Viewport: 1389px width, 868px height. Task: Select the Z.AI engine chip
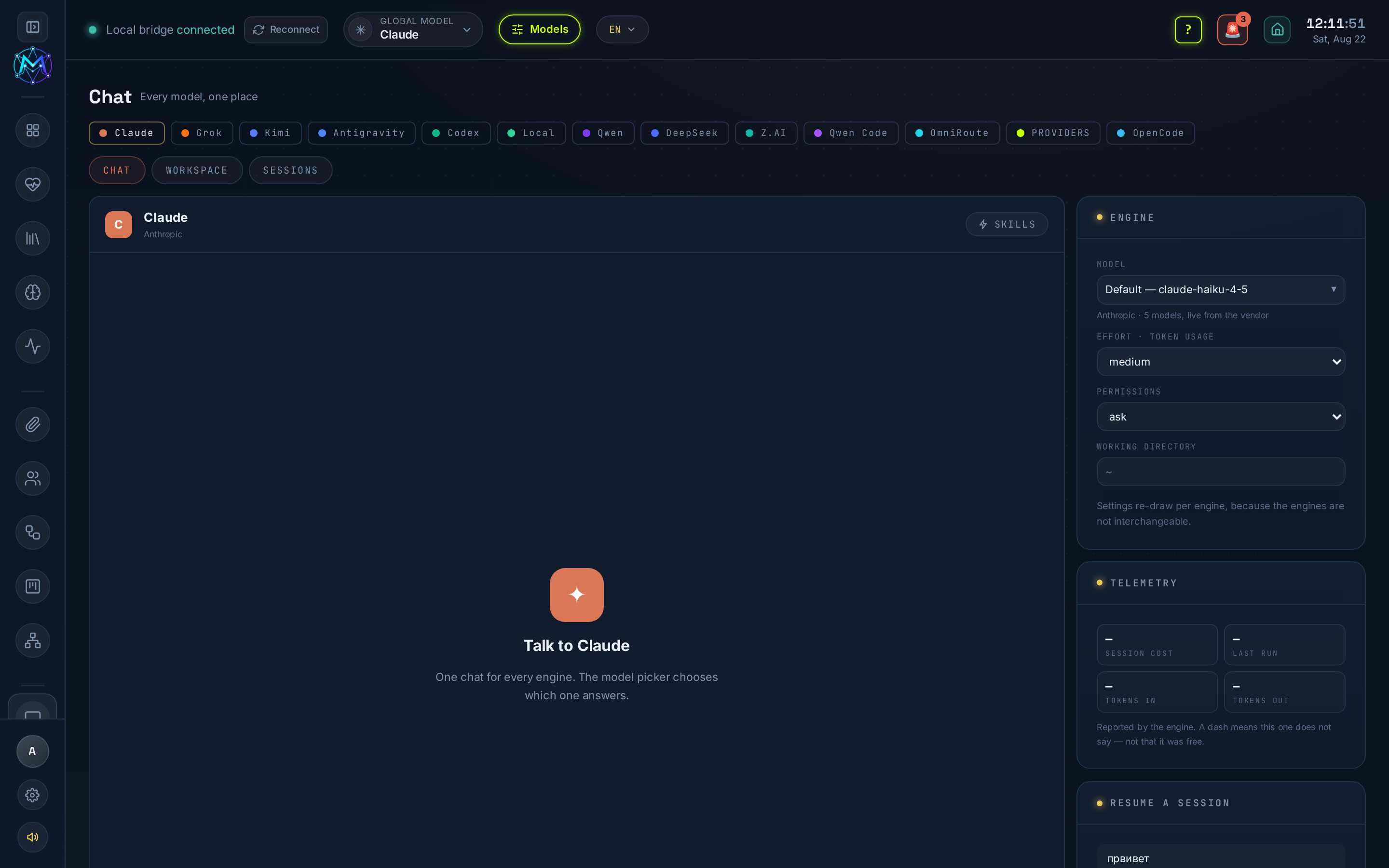tap(766, 133)
